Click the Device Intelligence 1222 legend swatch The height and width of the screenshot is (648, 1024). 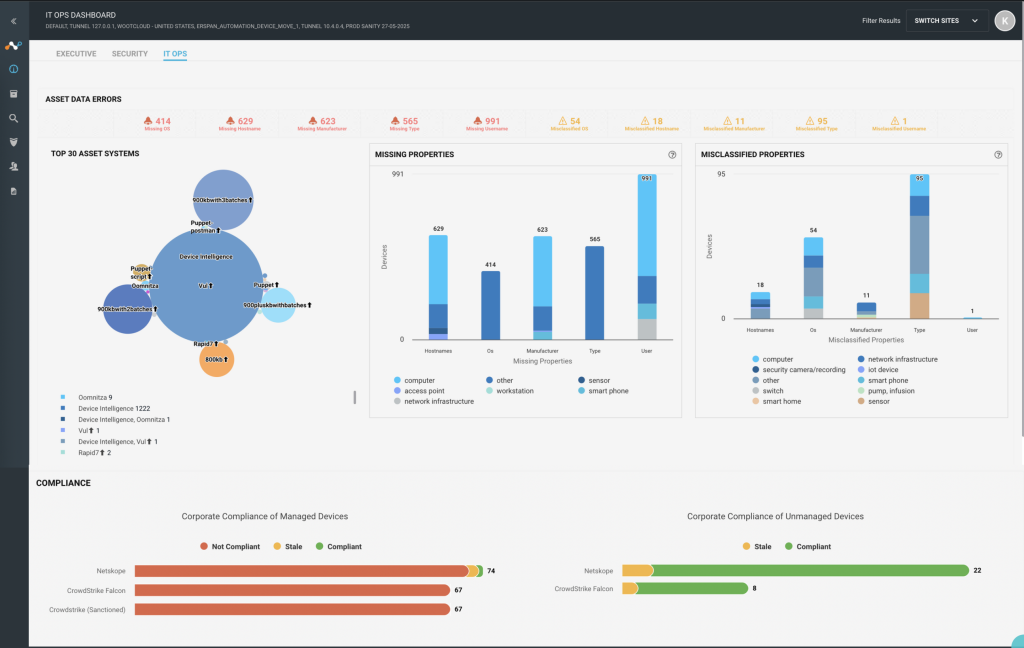63,408
